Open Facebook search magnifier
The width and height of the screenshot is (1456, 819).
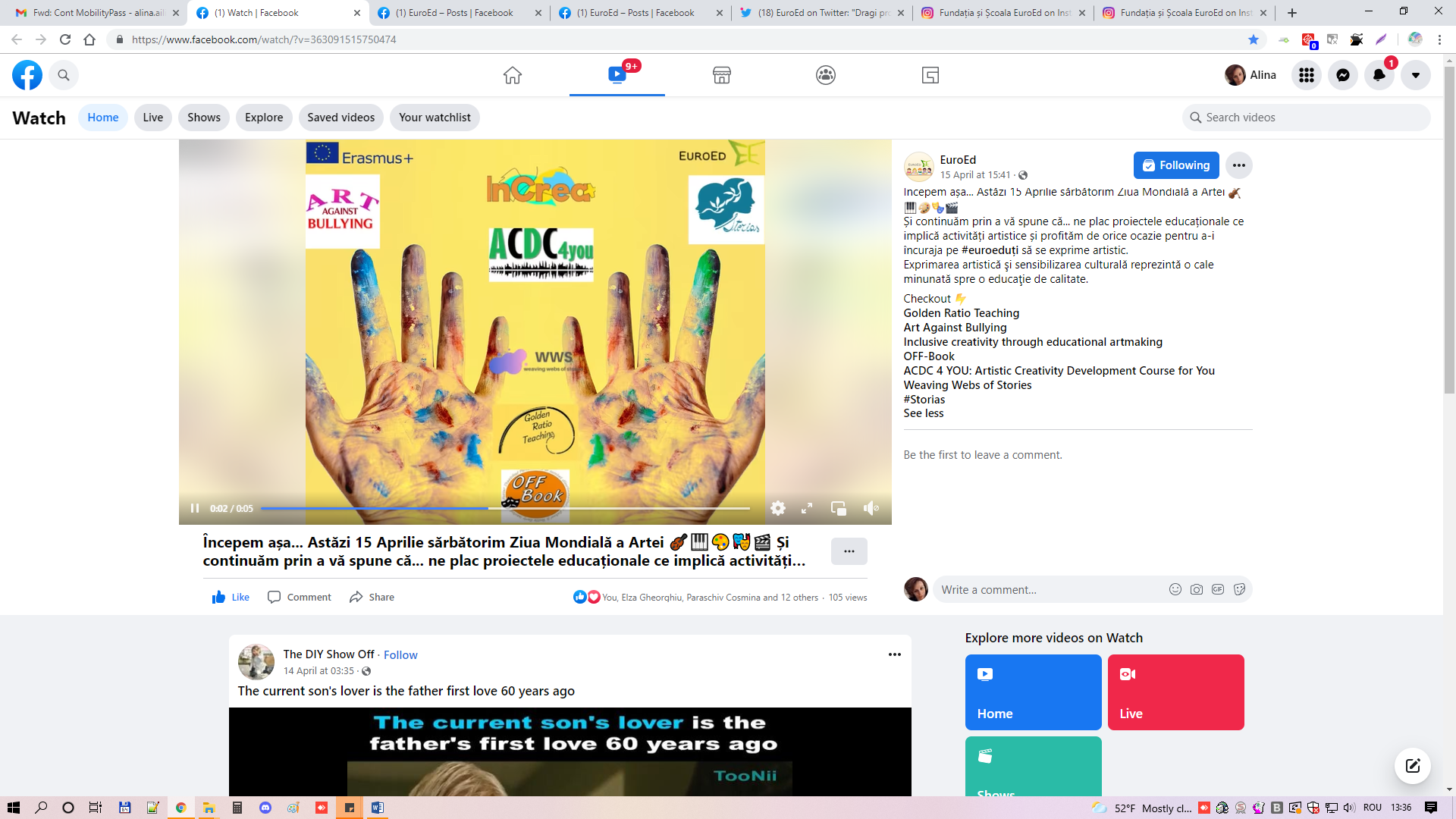64,75
